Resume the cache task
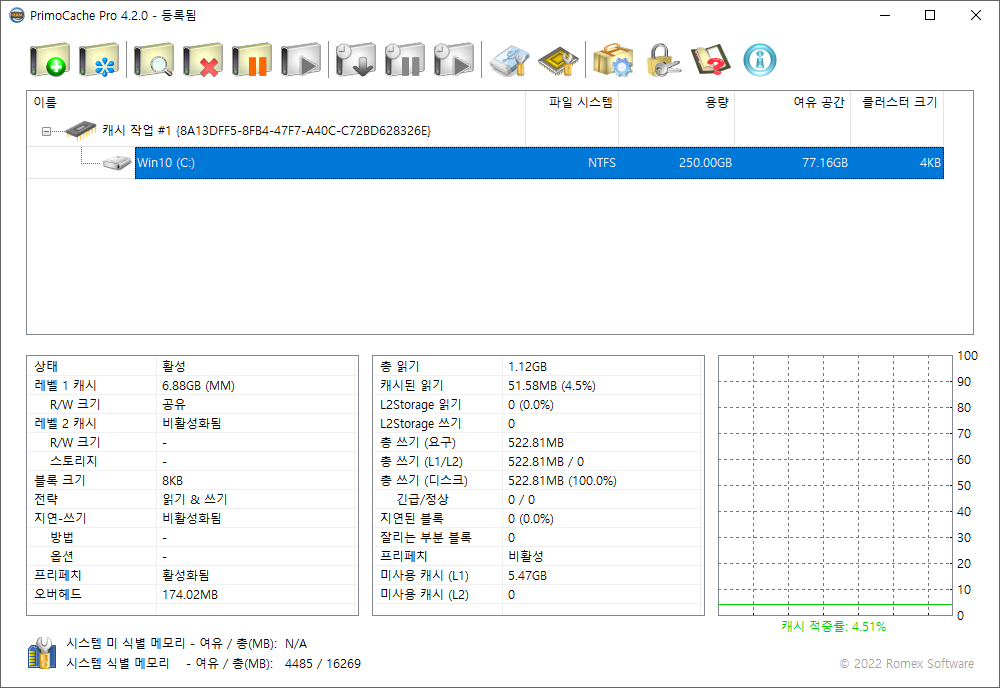1000x688 pixels. tap(301, 60)
